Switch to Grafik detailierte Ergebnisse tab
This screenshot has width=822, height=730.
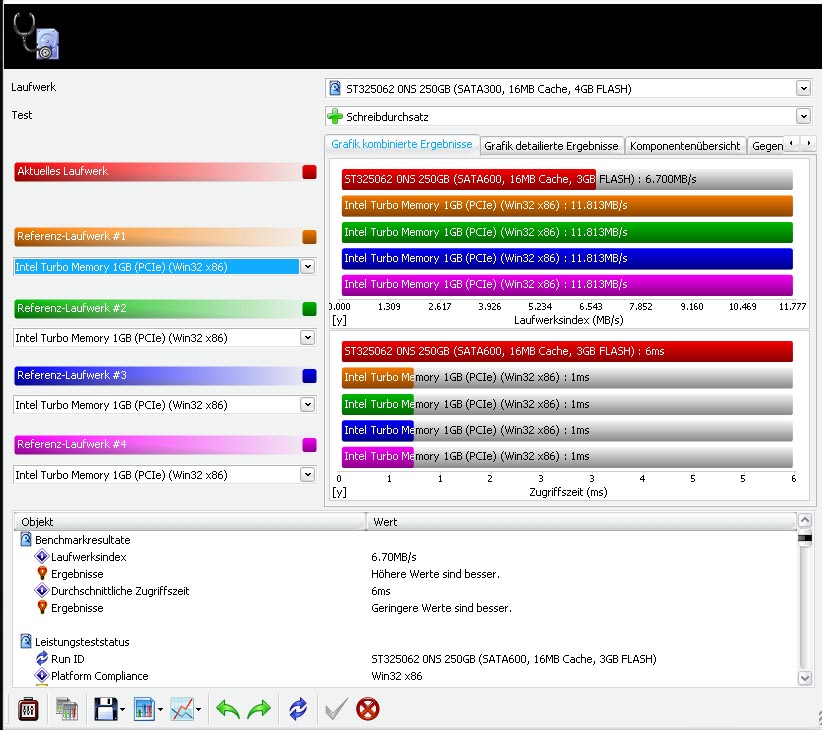pos(551,146)
